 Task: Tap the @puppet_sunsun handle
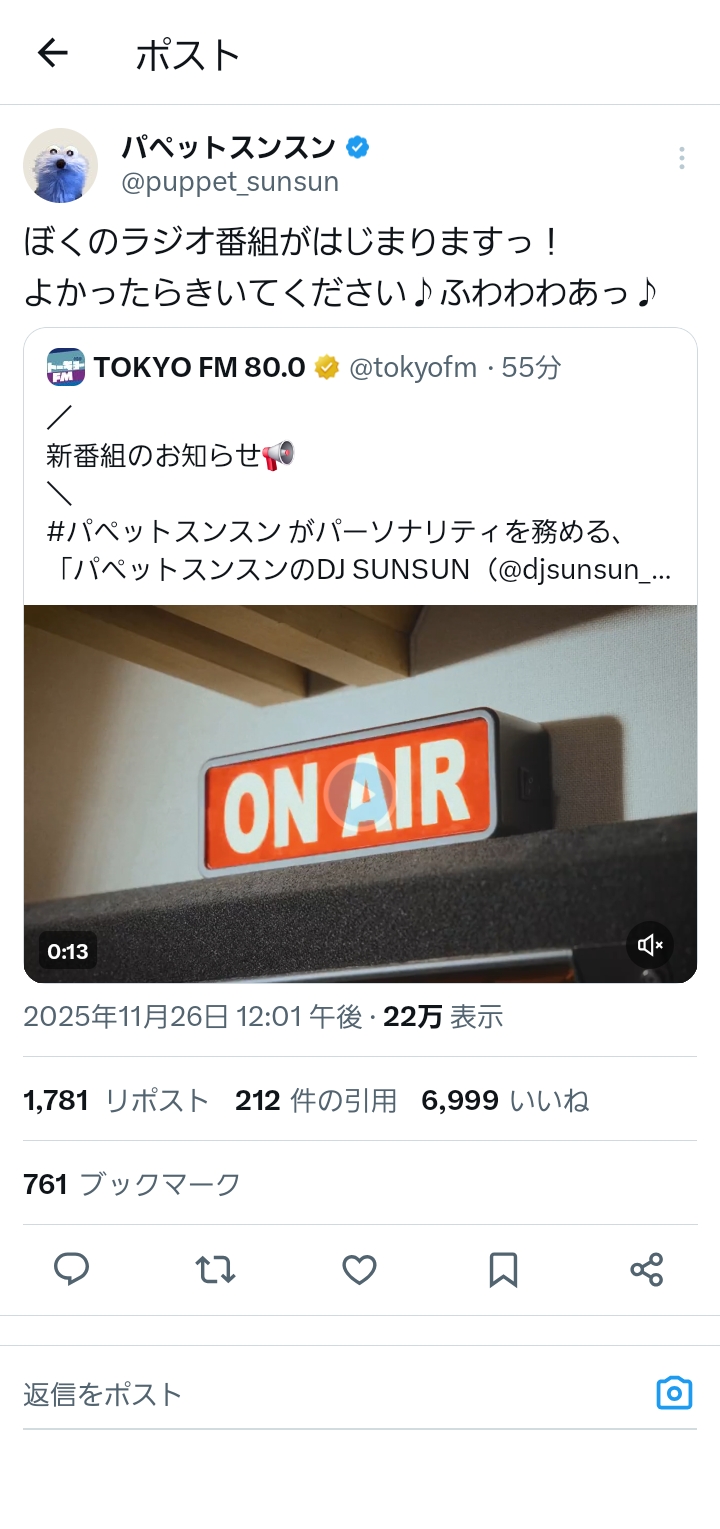230,182
